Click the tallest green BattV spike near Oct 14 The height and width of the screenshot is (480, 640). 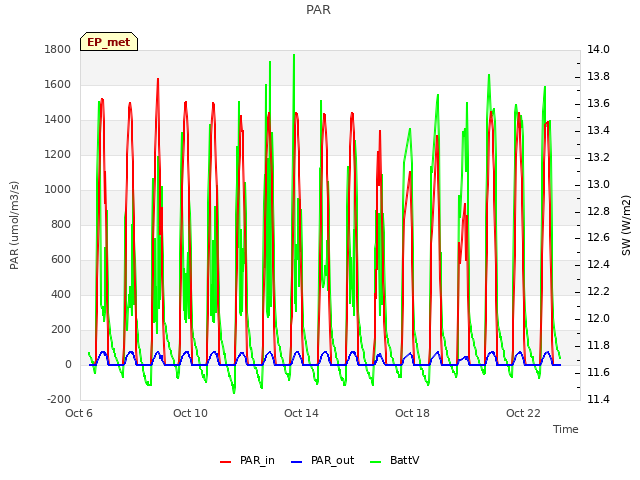coord(294,56)
